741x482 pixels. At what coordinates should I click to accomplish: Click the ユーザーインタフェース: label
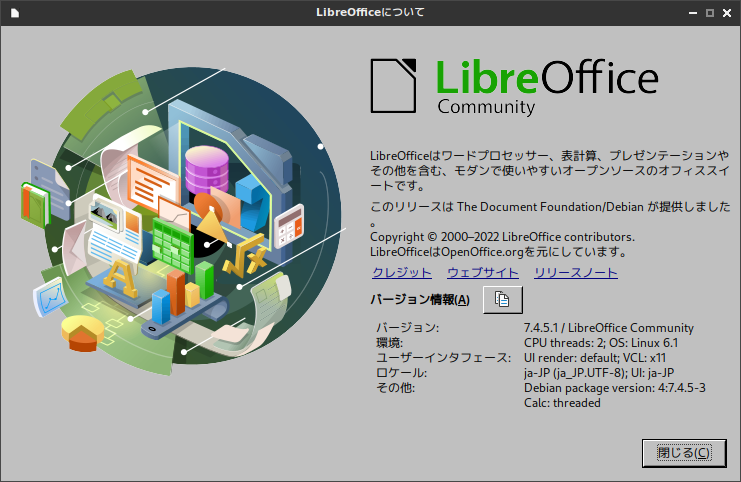(443, 358)
